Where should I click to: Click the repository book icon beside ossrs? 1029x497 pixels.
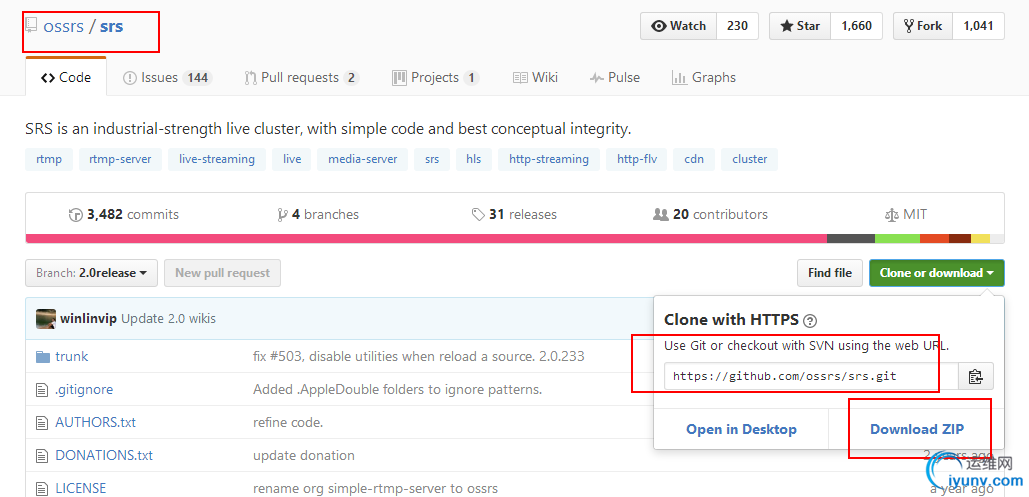[x=31, y=26]
